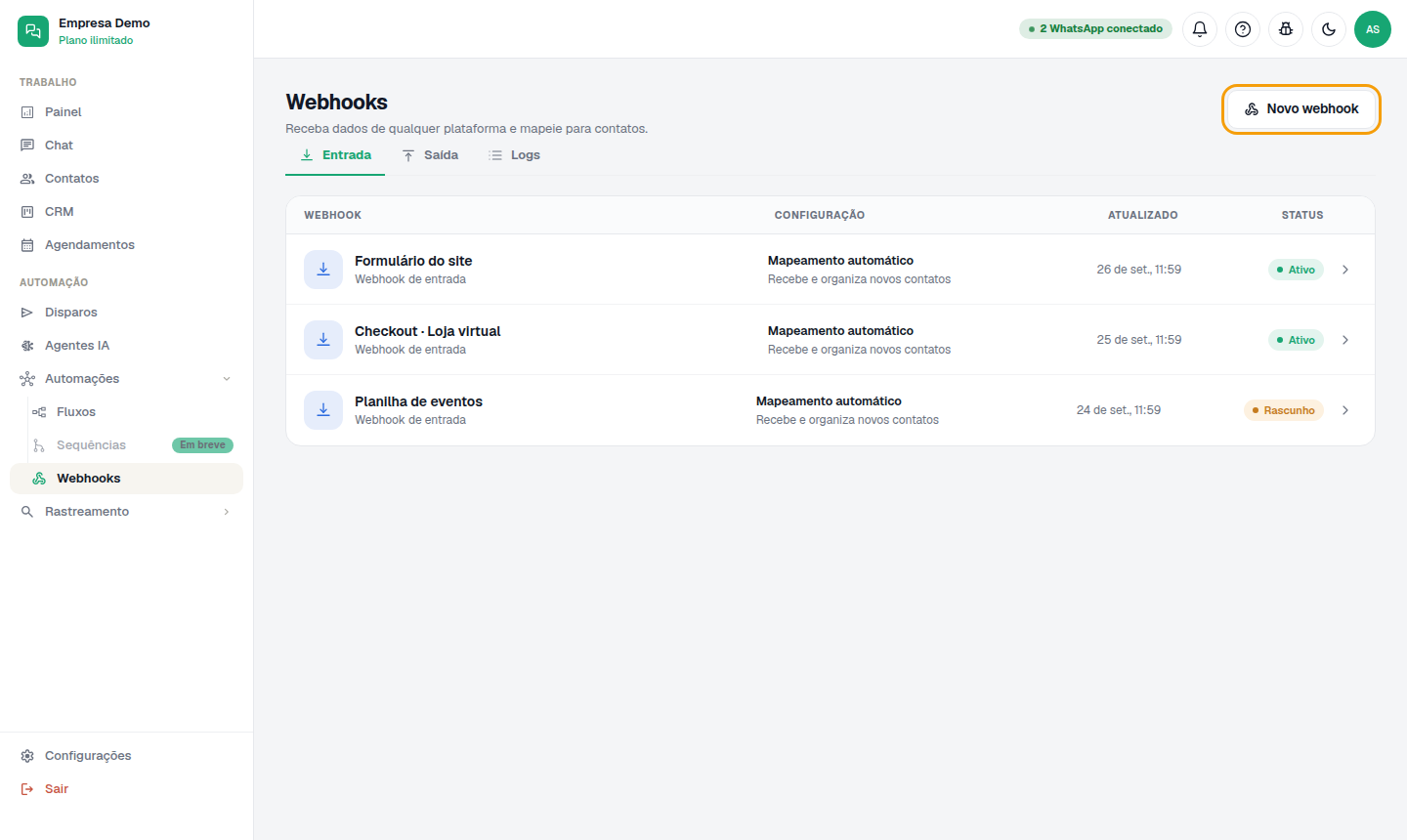Click Ativo status of Formulário do site
This screenshot has width=1407, height=840.
1296,270
